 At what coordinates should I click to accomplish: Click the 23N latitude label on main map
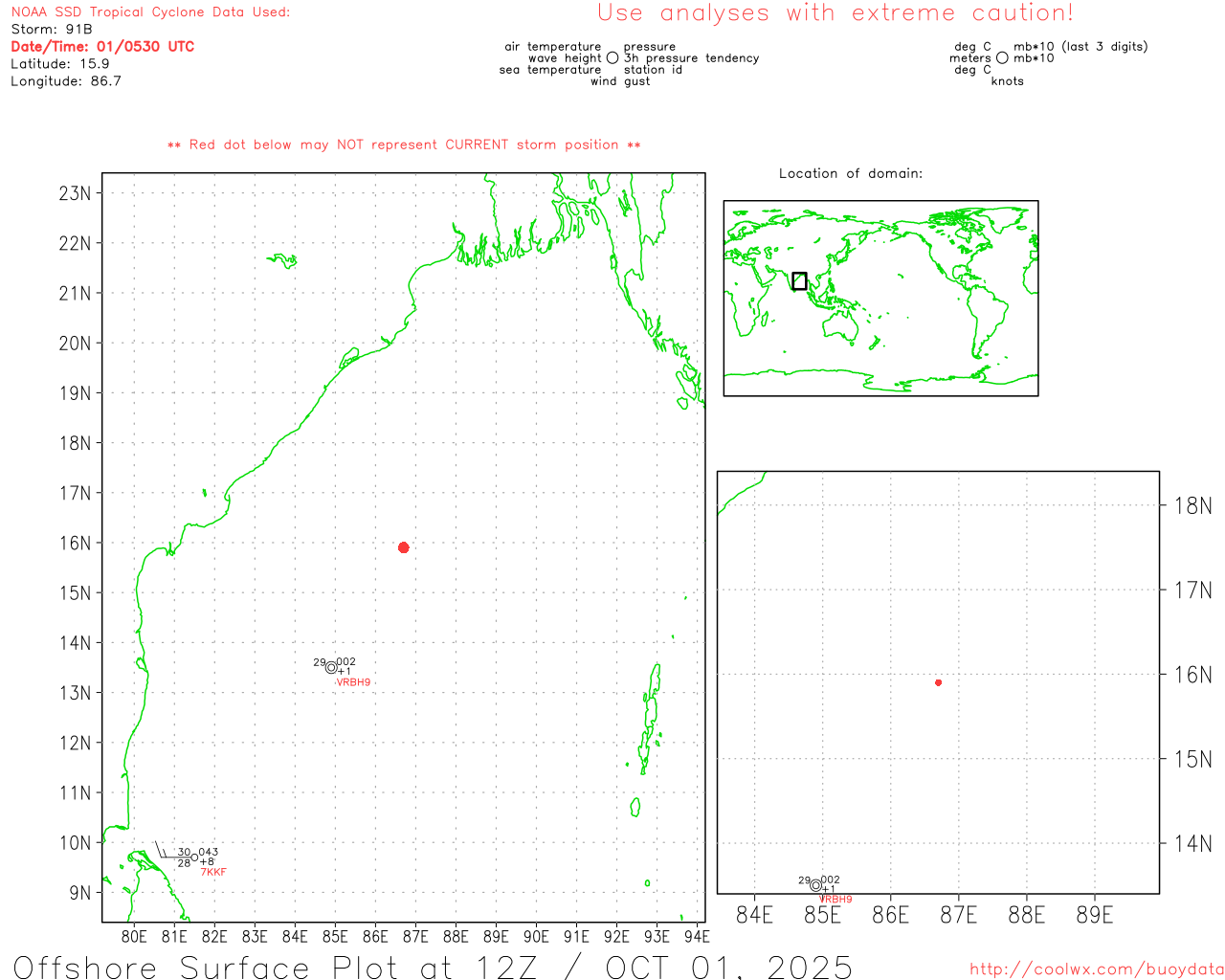tap(75, 193)
